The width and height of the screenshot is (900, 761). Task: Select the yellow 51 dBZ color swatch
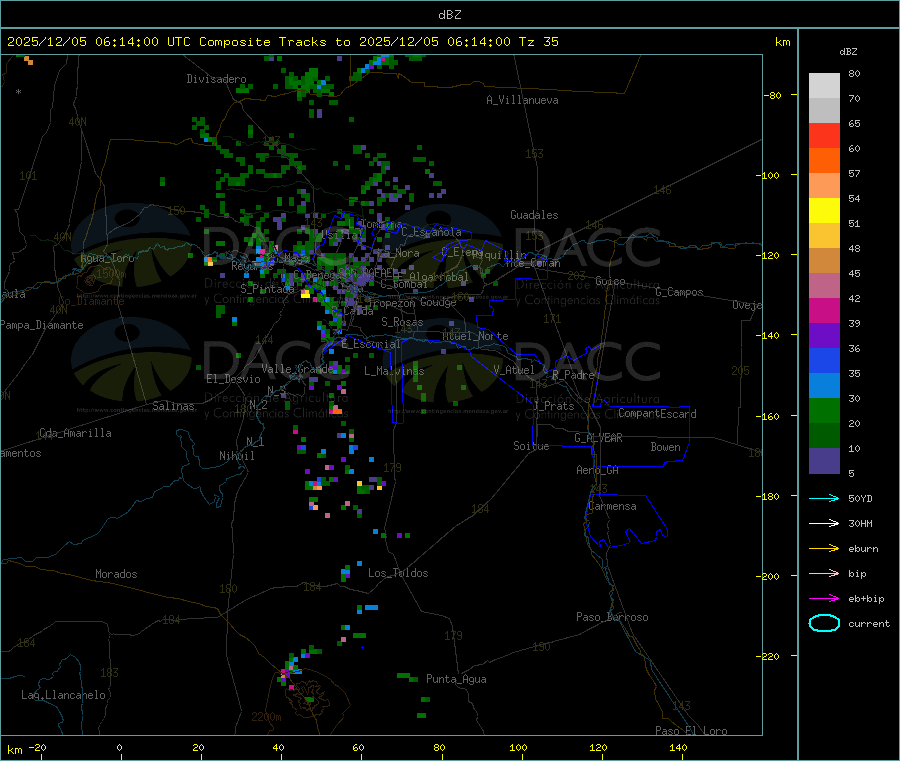click(x=824, y=211)
